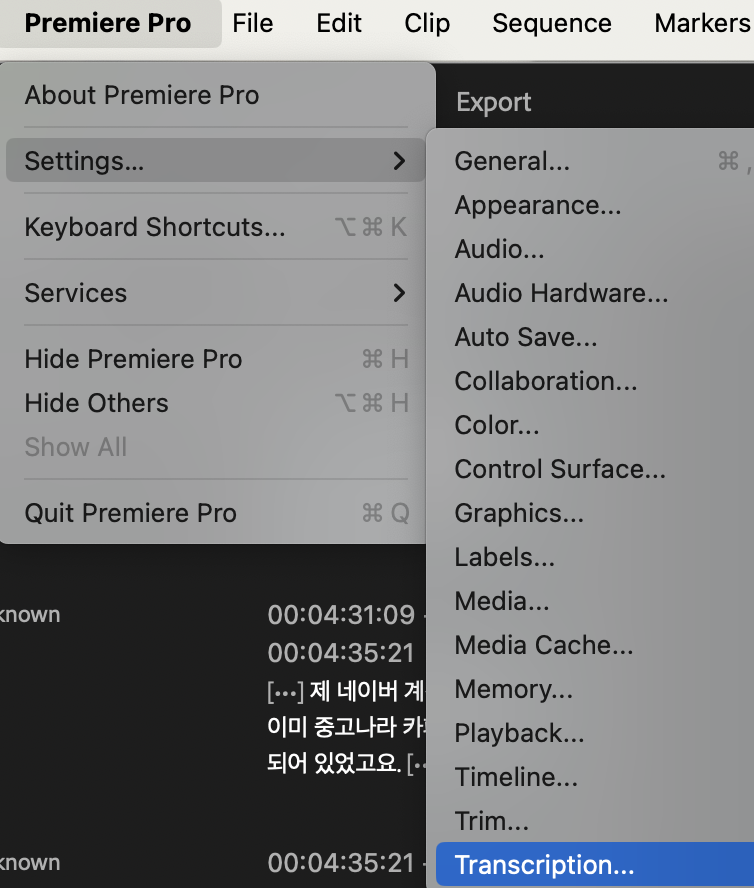Open Appearance settings
This screenshot has width=754, height=888.
[x=595, y=205]
